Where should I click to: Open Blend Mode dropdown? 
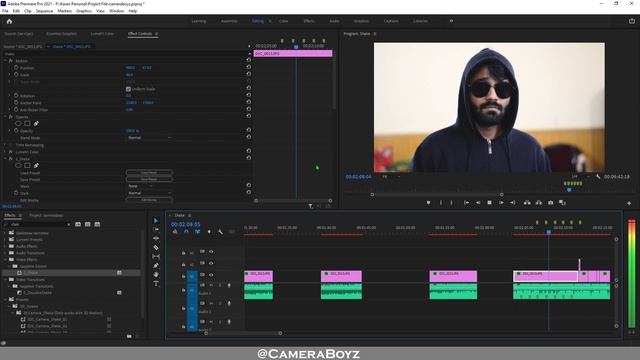pos(149,138)
